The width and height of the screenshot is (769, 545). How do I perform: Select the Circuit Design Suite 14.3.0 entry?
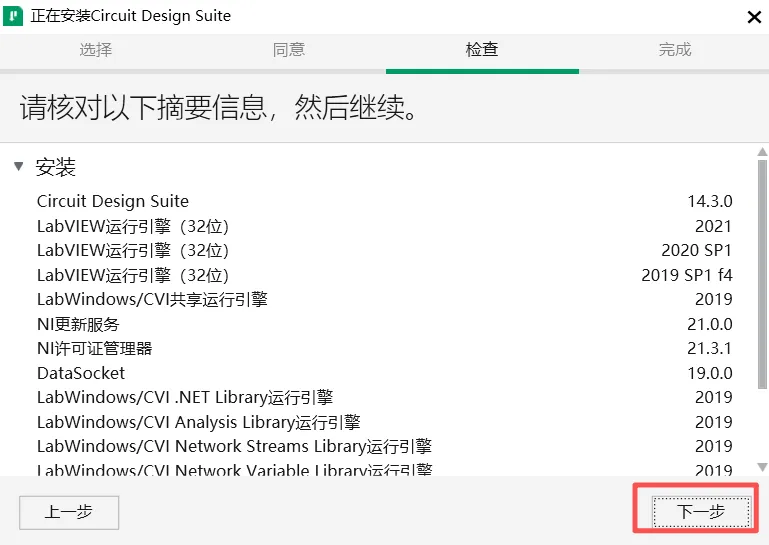(384, 201)
